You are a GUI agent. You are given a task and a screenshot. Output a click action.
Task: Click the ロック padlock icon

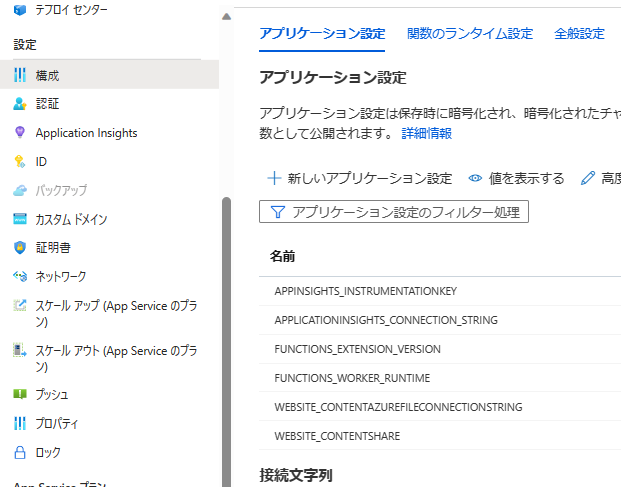(20, 452)
